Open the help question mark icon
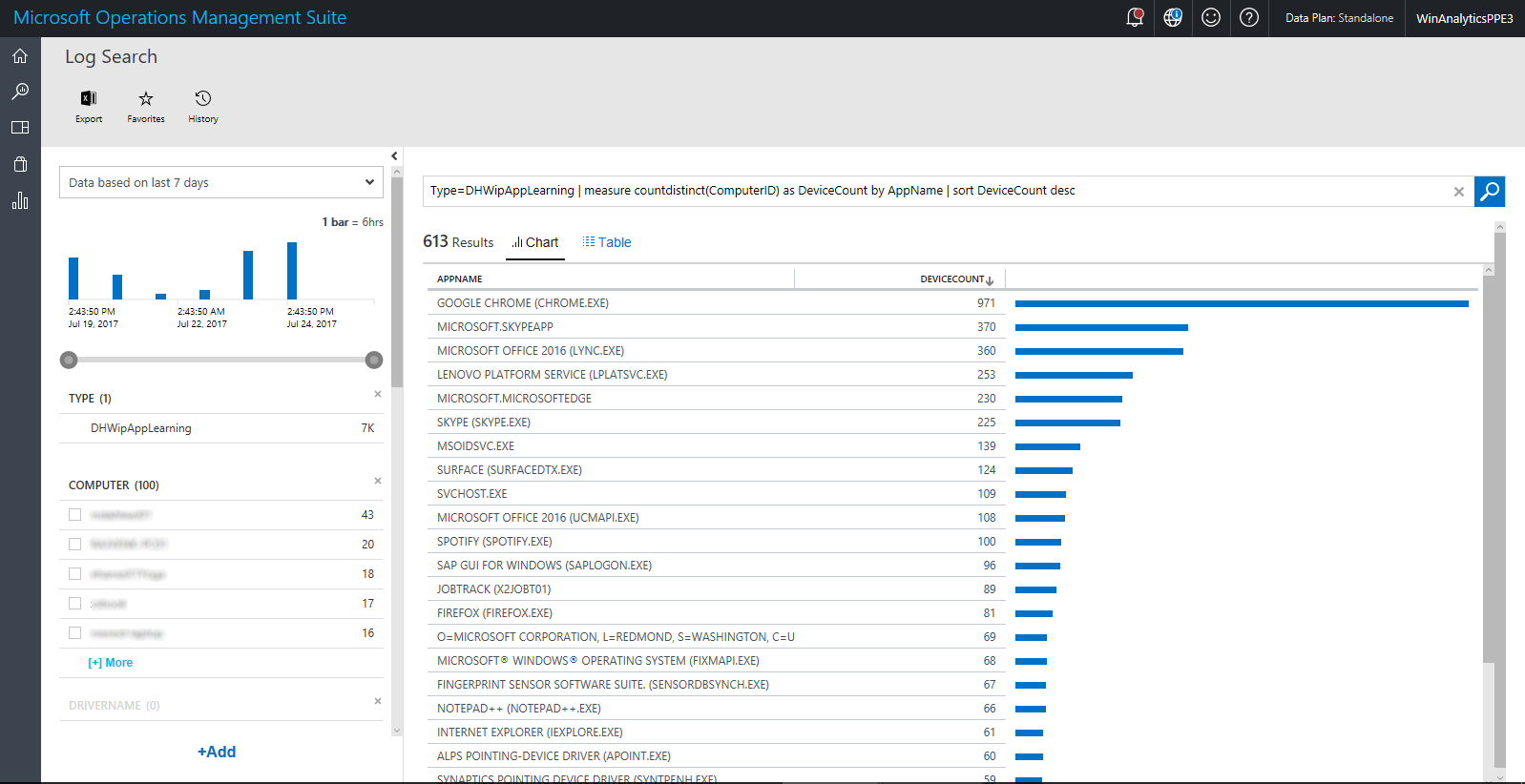The image size is (1525, 784). (1249, 17)
